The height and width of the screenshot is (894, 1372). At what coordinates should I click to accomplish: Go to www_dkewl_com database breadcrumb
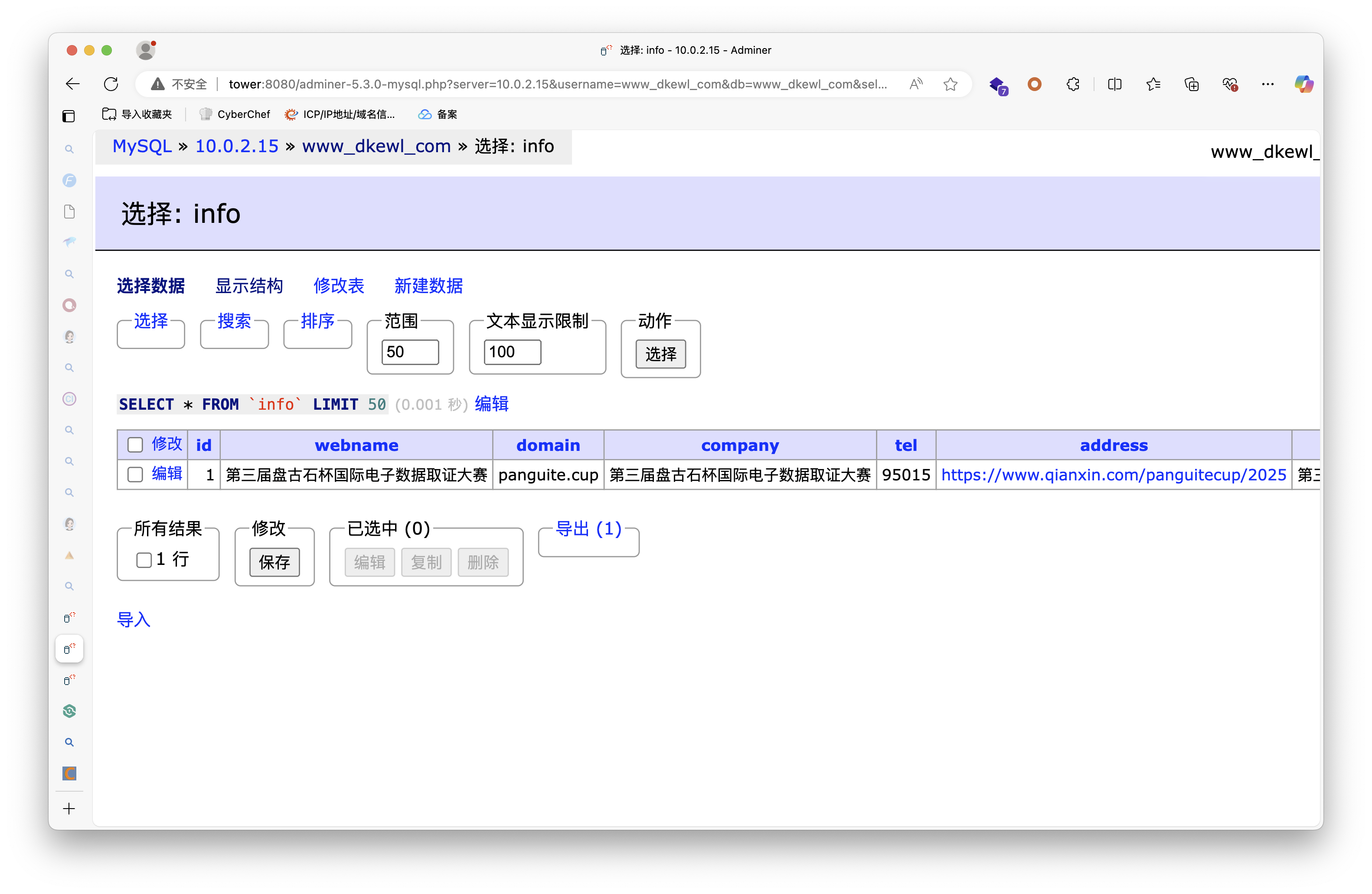pos(376,147)
